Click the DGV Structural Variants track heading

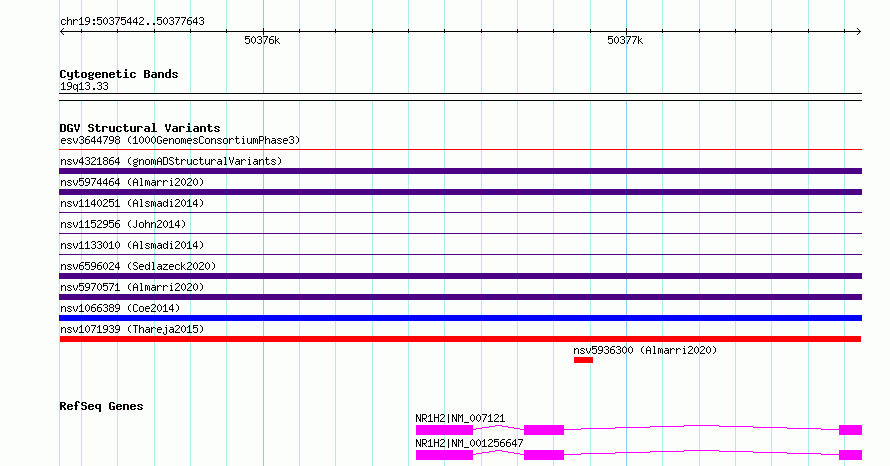[x=140, y=128]
